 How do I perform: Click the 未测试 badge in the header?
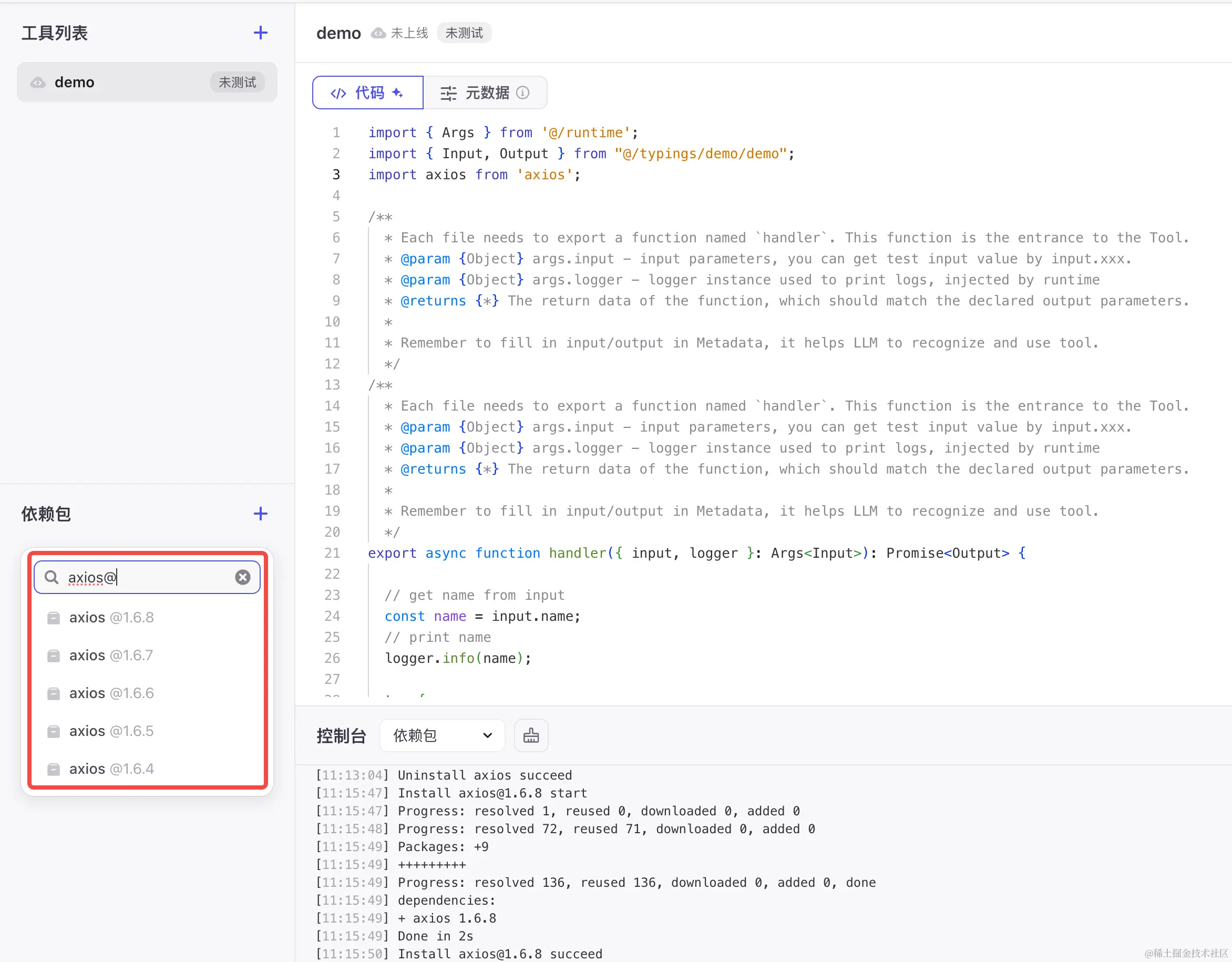tap(464, 33)
